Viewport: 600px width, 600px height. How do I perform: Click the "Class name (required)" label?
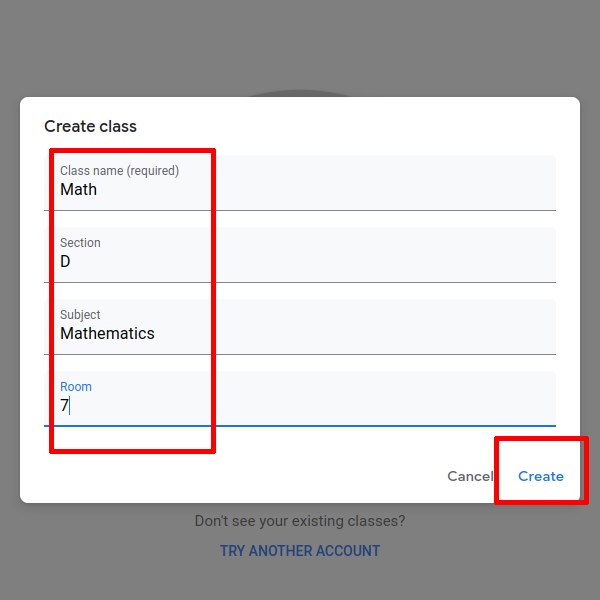coord(119,171)
